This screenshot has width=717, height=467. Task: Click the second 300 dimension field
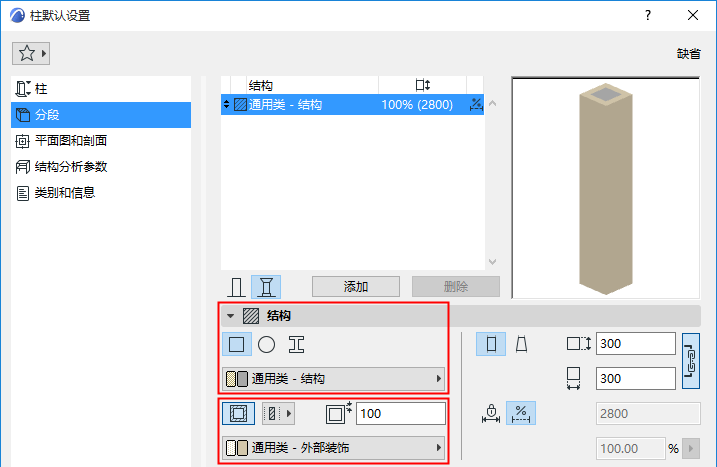coord(636,379)
